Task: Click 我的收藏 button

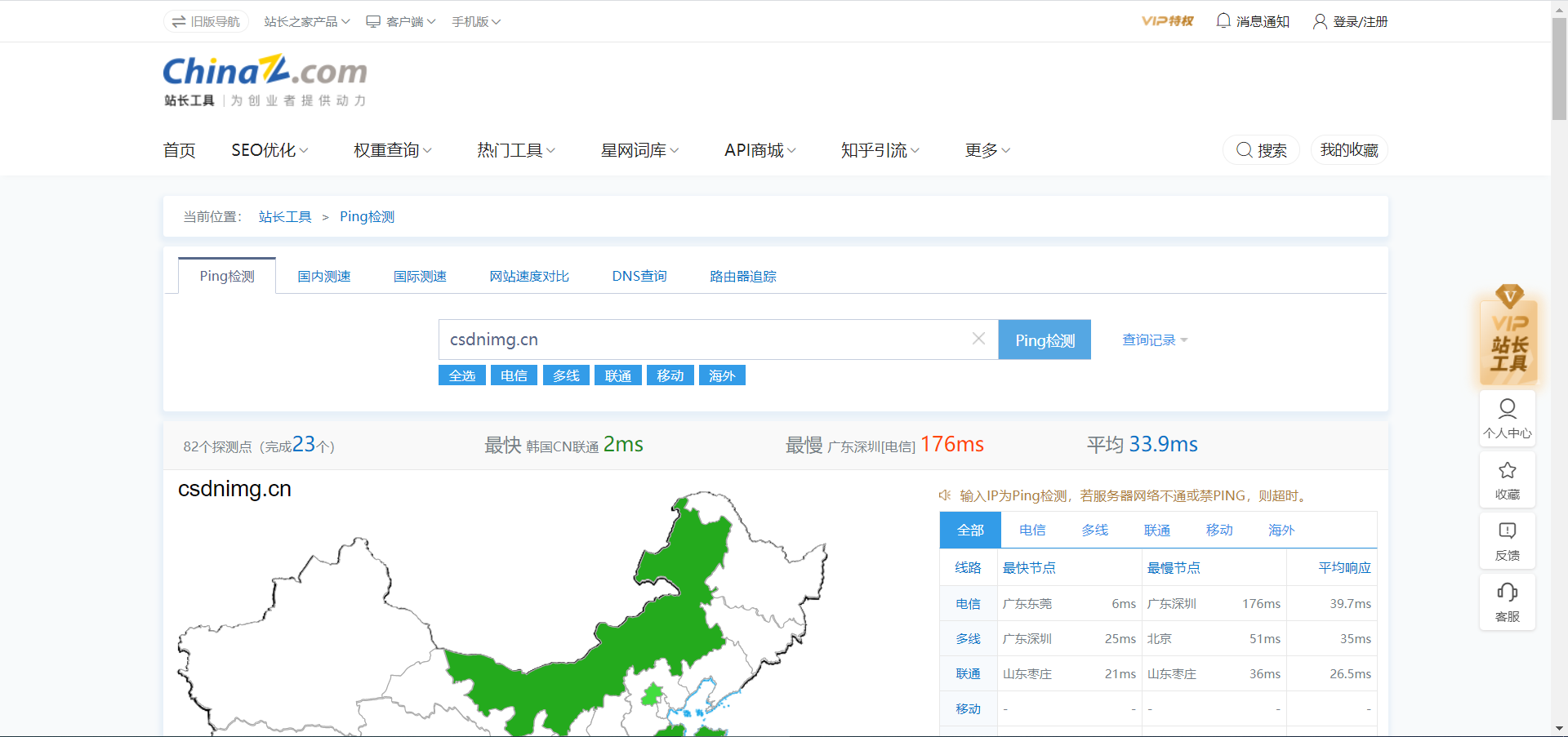Action: coord(1349,150)
